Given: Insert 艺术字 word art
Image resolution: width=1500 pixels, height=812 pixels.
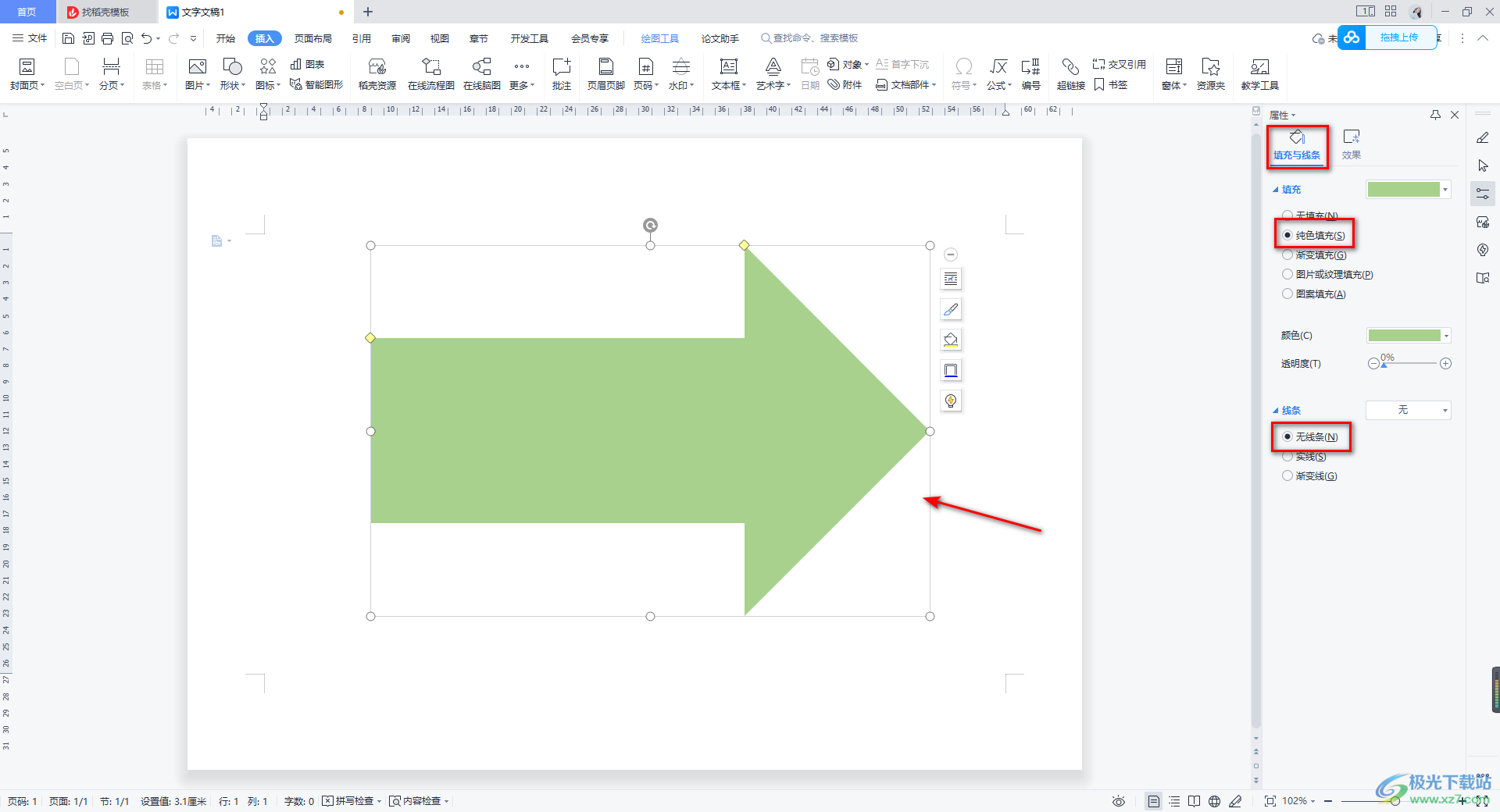Looking at the screenshot, I should (773, 74).
